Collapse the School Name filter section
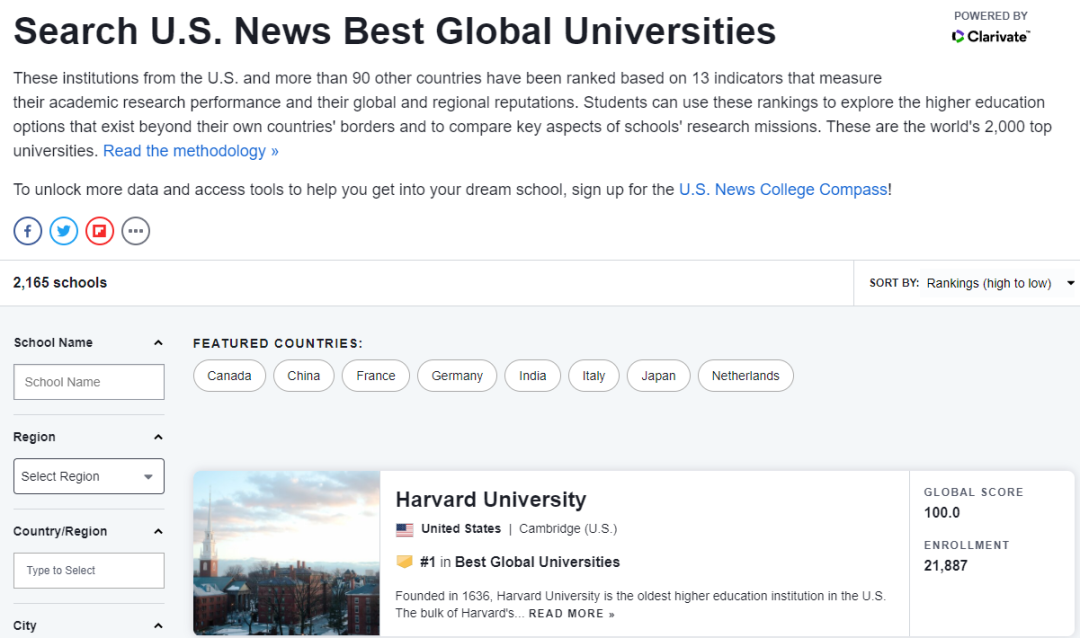Screen dimensions: 1080x638 [x=158, y=342]
